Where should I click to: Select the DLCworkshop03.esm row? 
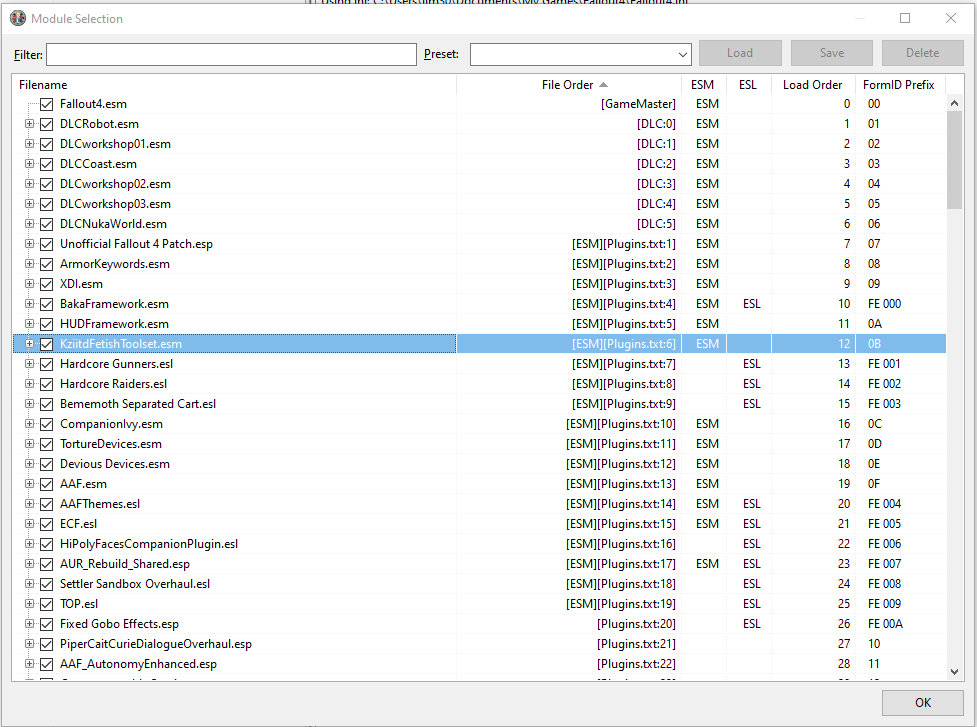[x=480, y=204]
